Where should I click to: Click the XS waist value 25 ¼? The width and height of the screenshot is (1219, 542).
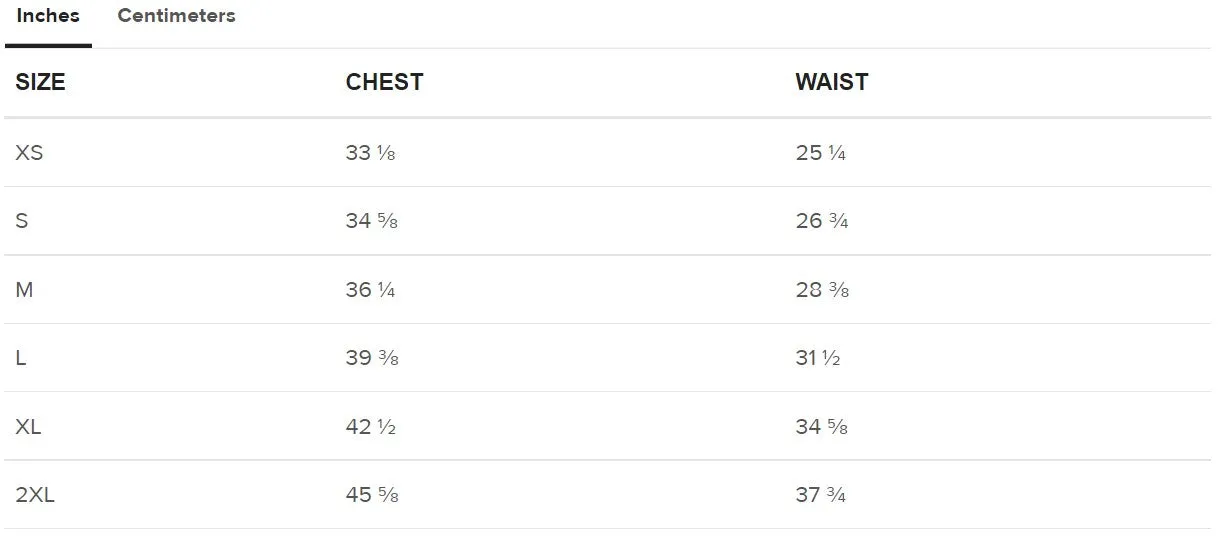click(x=821, y=153)
